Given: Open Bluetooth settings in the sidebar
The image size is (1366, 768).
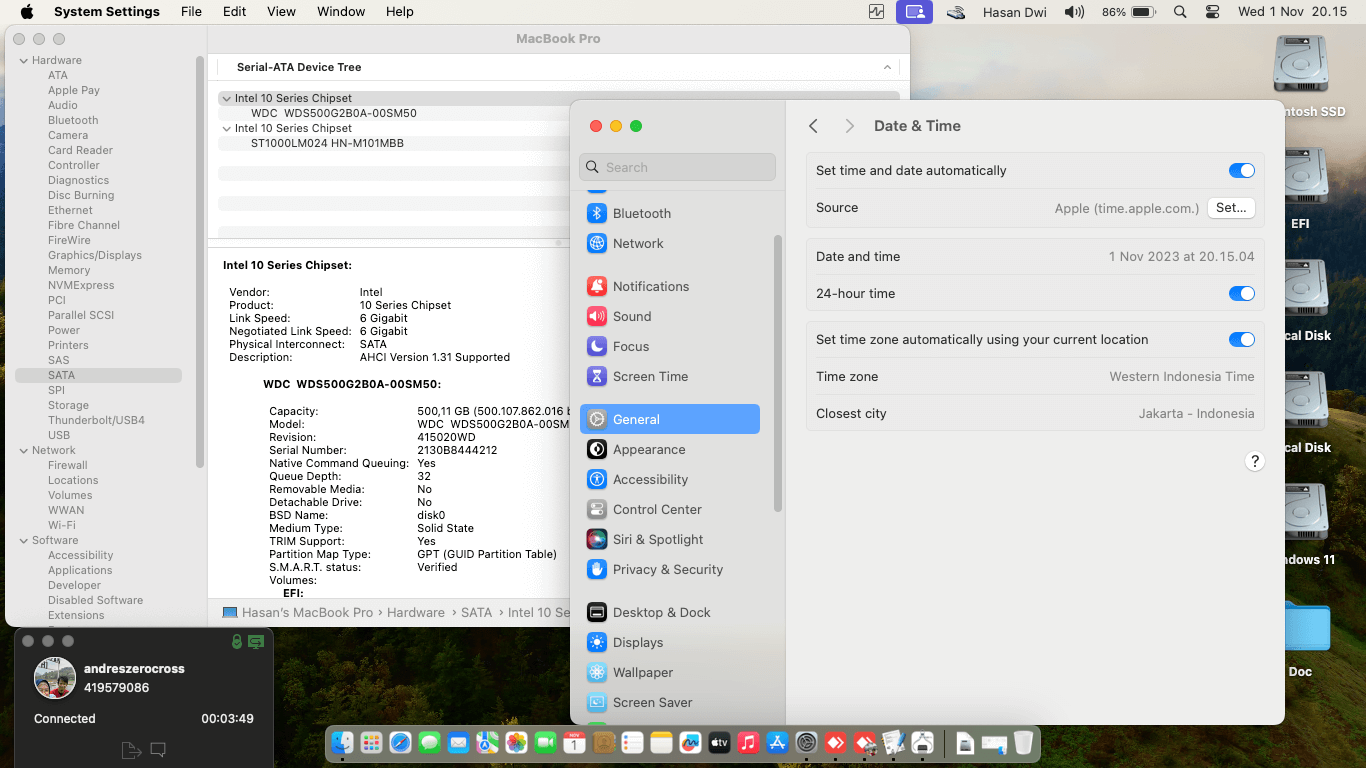Looking at the screenshot, I should [641, 213].
